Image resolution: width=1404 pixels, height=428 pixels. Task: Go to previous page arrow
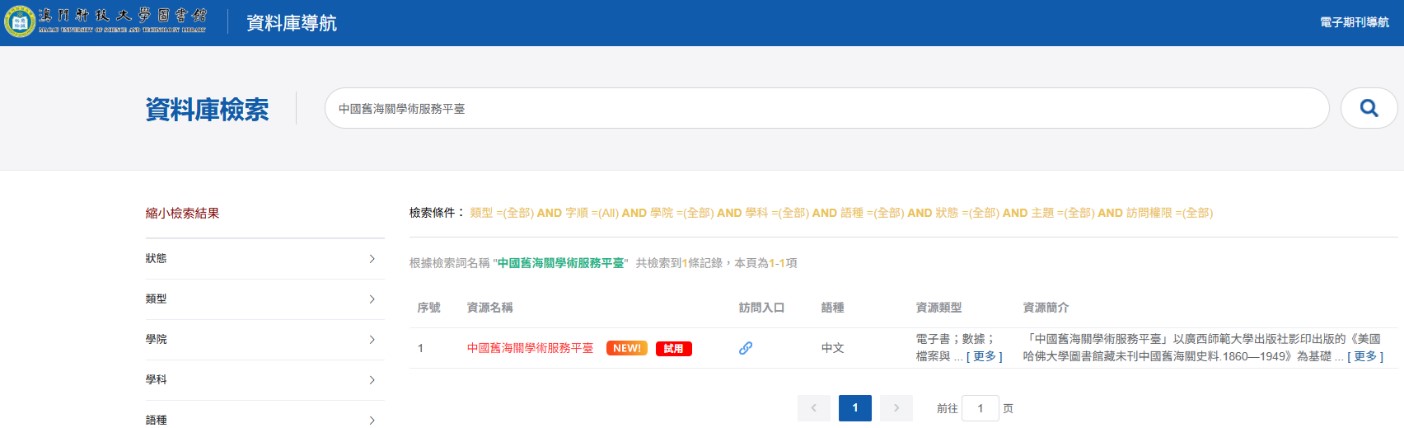[x=814, y=408]
